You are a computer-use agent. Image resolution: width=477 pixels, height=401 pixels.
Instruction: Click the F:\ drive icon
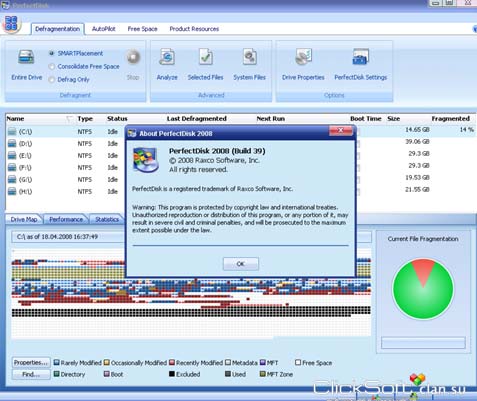[12, 167]
